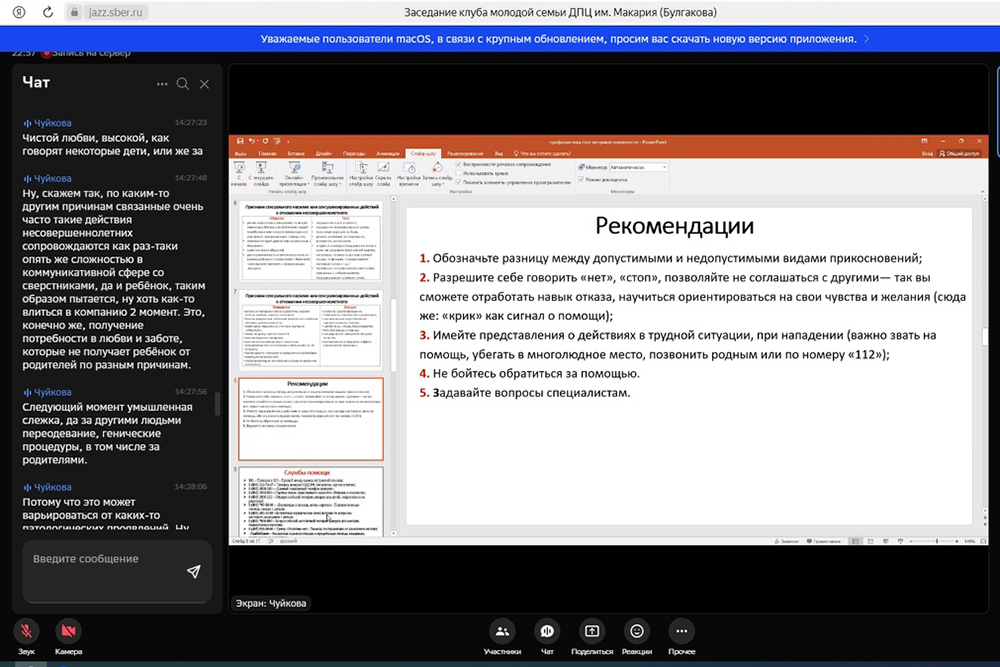
Task: Open the Рецензирование ribbon tab
Action: pyautogui.click(x=466, y=153)
